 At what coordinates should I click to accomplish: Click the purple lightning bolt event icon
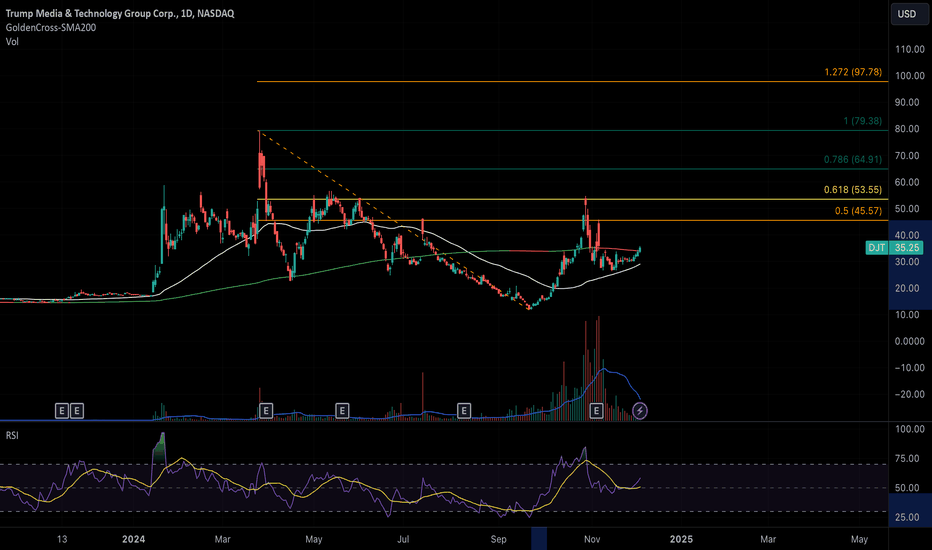(640, 410)
